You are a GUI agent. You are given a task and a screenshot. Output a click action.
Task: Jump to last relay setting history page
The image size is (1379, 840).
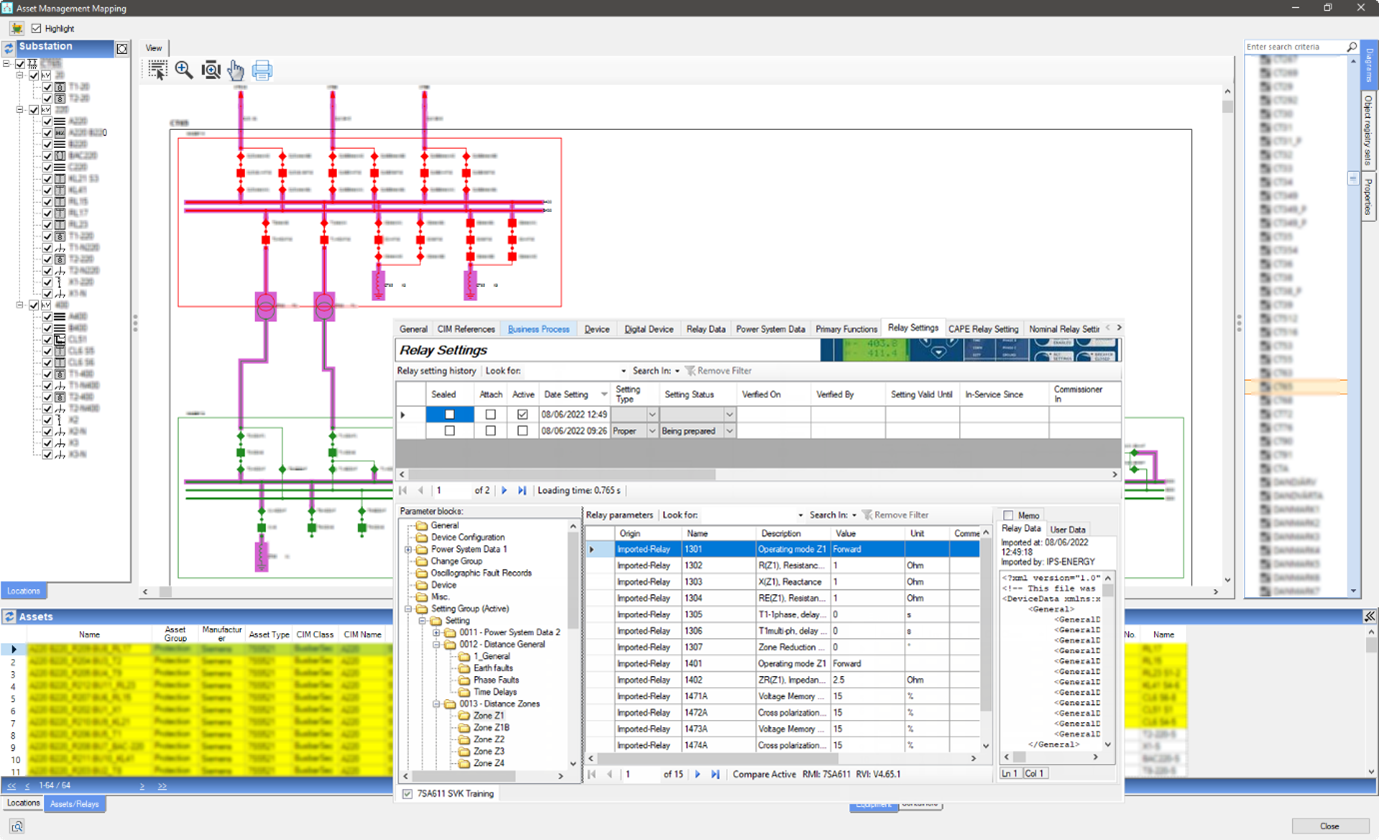coord(522,491)
